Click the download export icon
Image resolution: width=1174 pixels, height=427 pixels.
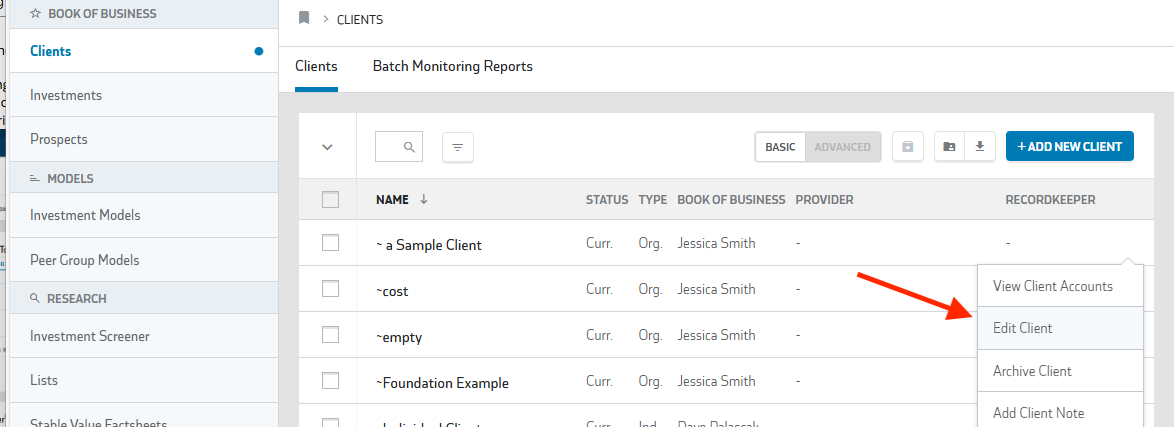[x=980, y=147]
